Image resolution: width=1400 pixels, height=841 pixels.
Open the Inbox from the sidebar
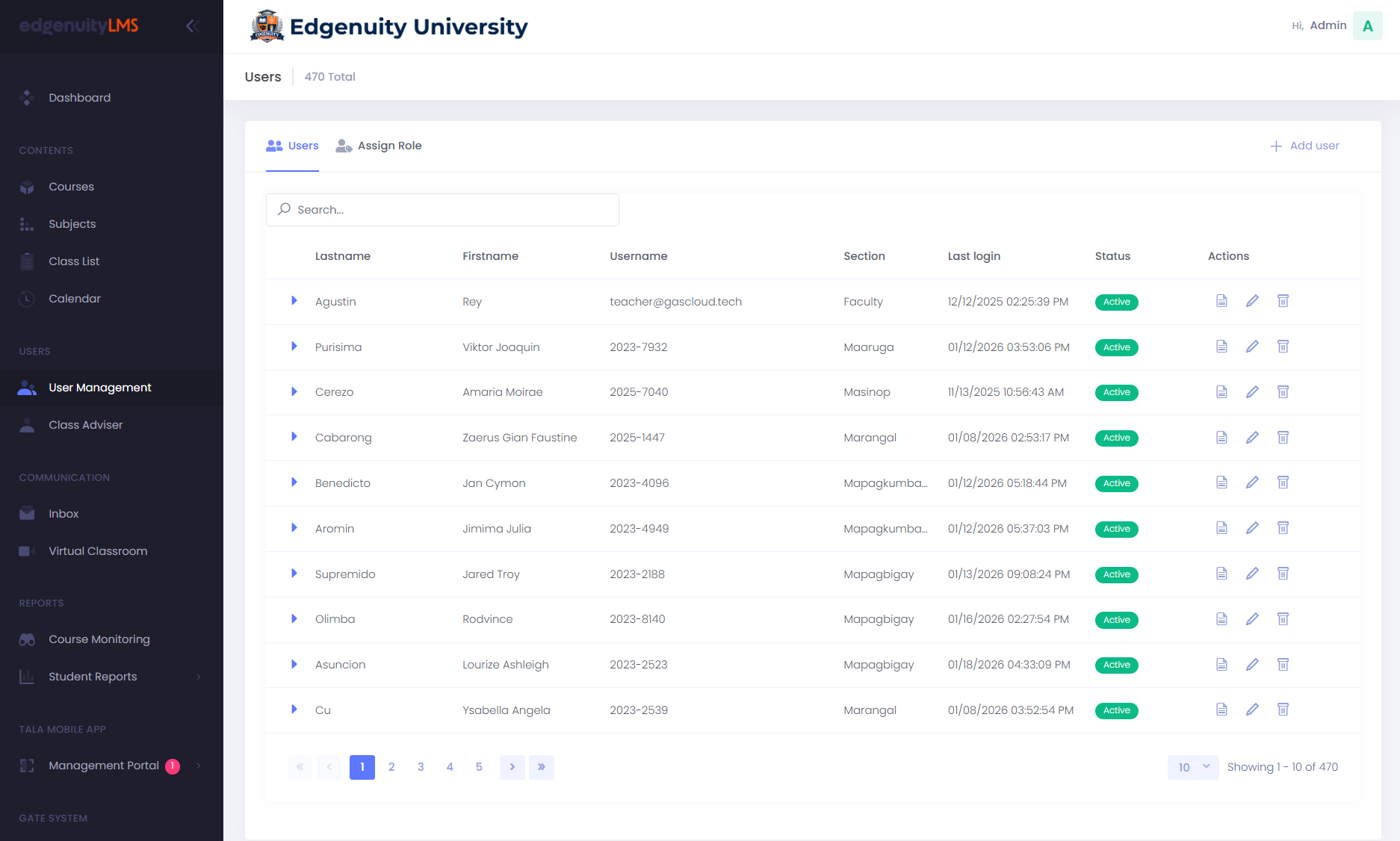[64, 513]
